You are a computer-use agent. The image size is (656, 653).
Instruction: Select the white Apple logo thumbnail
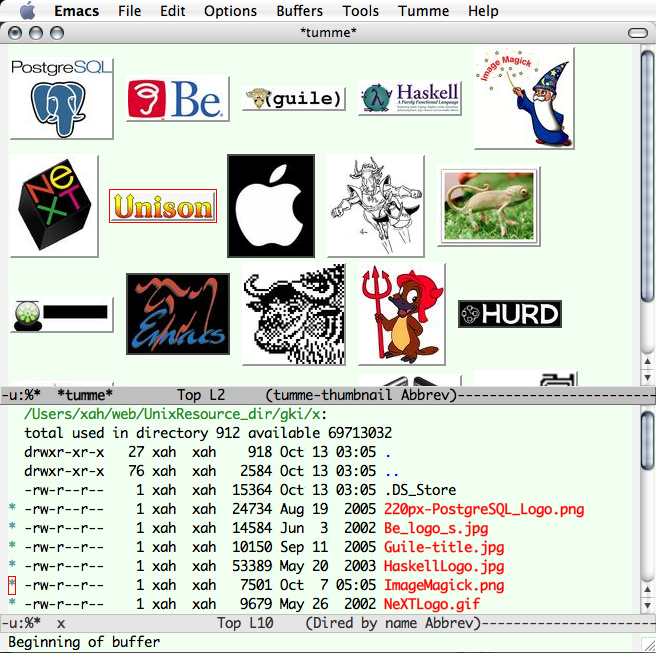click(271, 206)
